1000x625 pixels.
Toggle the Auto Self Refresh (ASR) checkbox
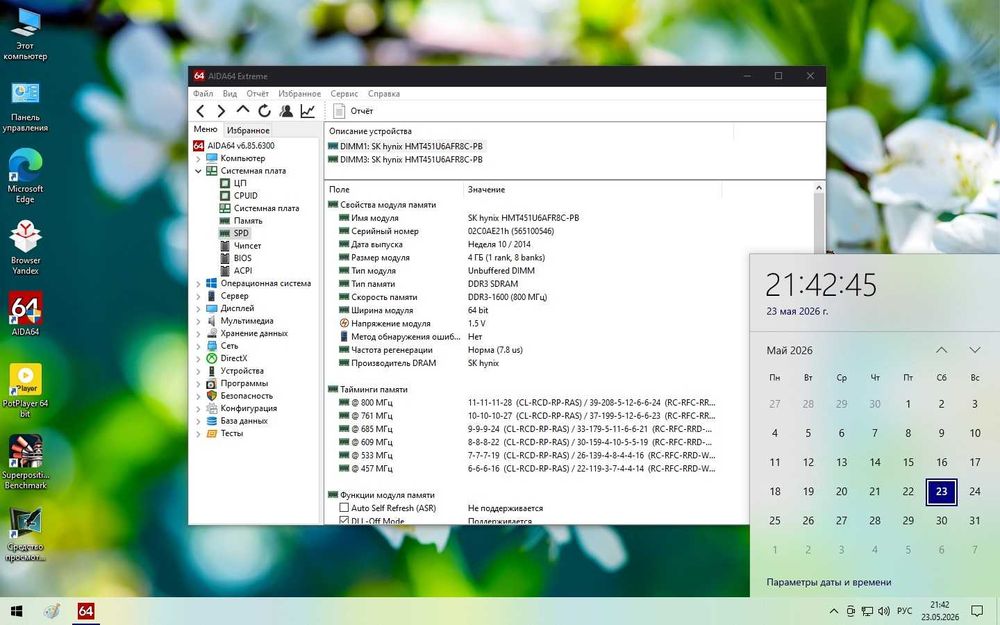tap(344, 508)
